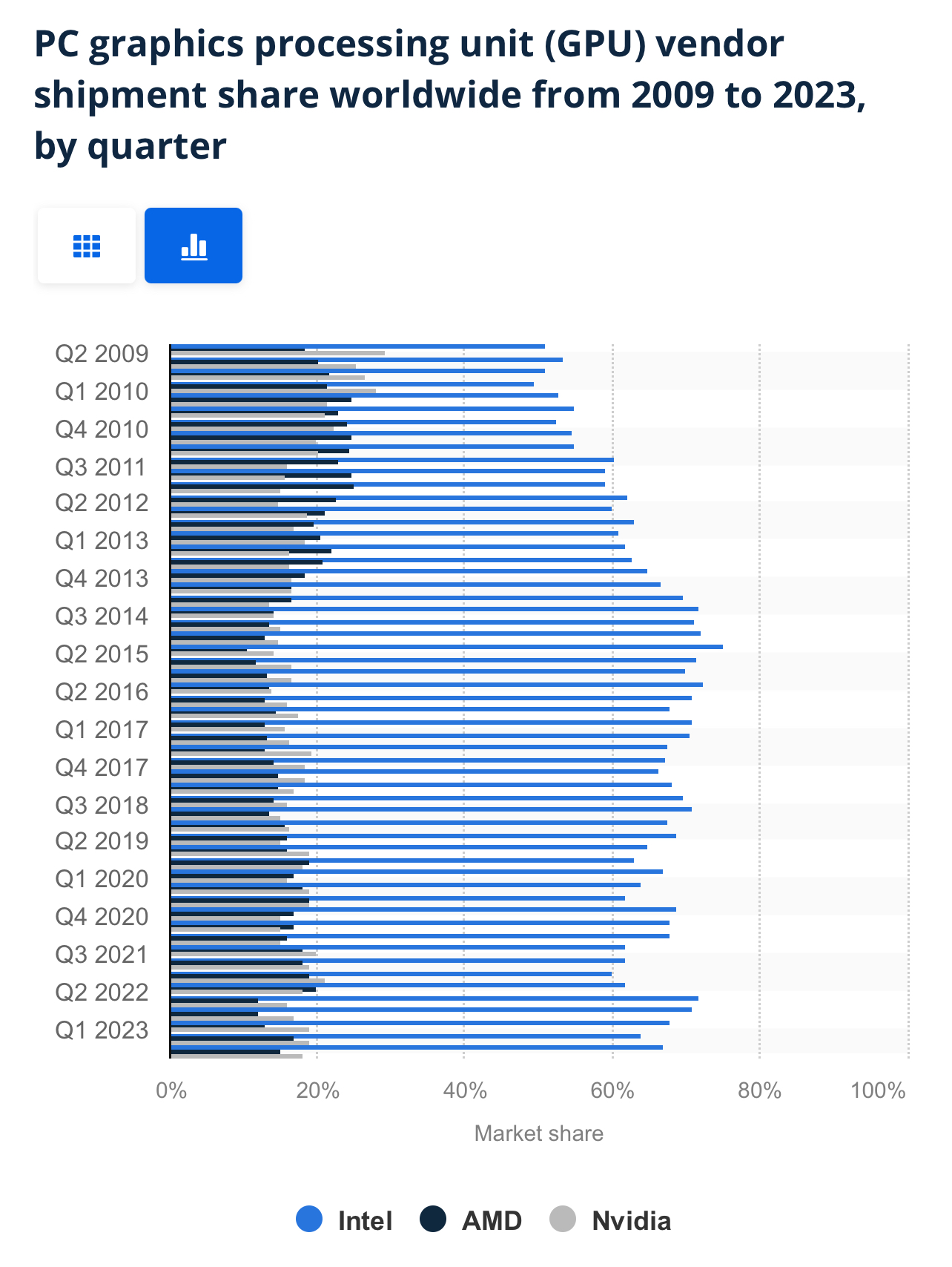952x1267 pixels.
Task: Click the 60% x-axis tick label
Action: (612, 1090)
